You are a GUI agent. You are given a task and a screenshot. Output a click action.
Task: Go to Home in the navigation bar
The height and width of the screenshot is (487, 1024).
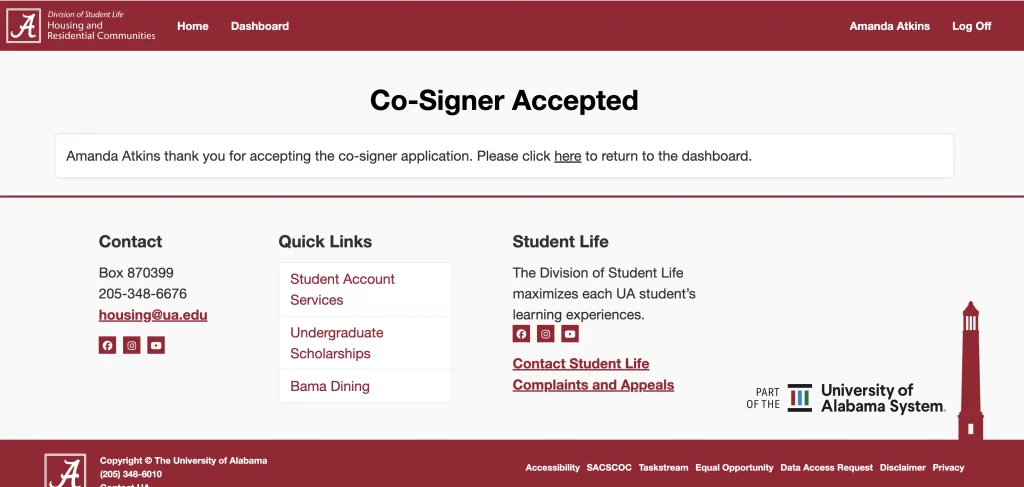[x=193, y=26]
